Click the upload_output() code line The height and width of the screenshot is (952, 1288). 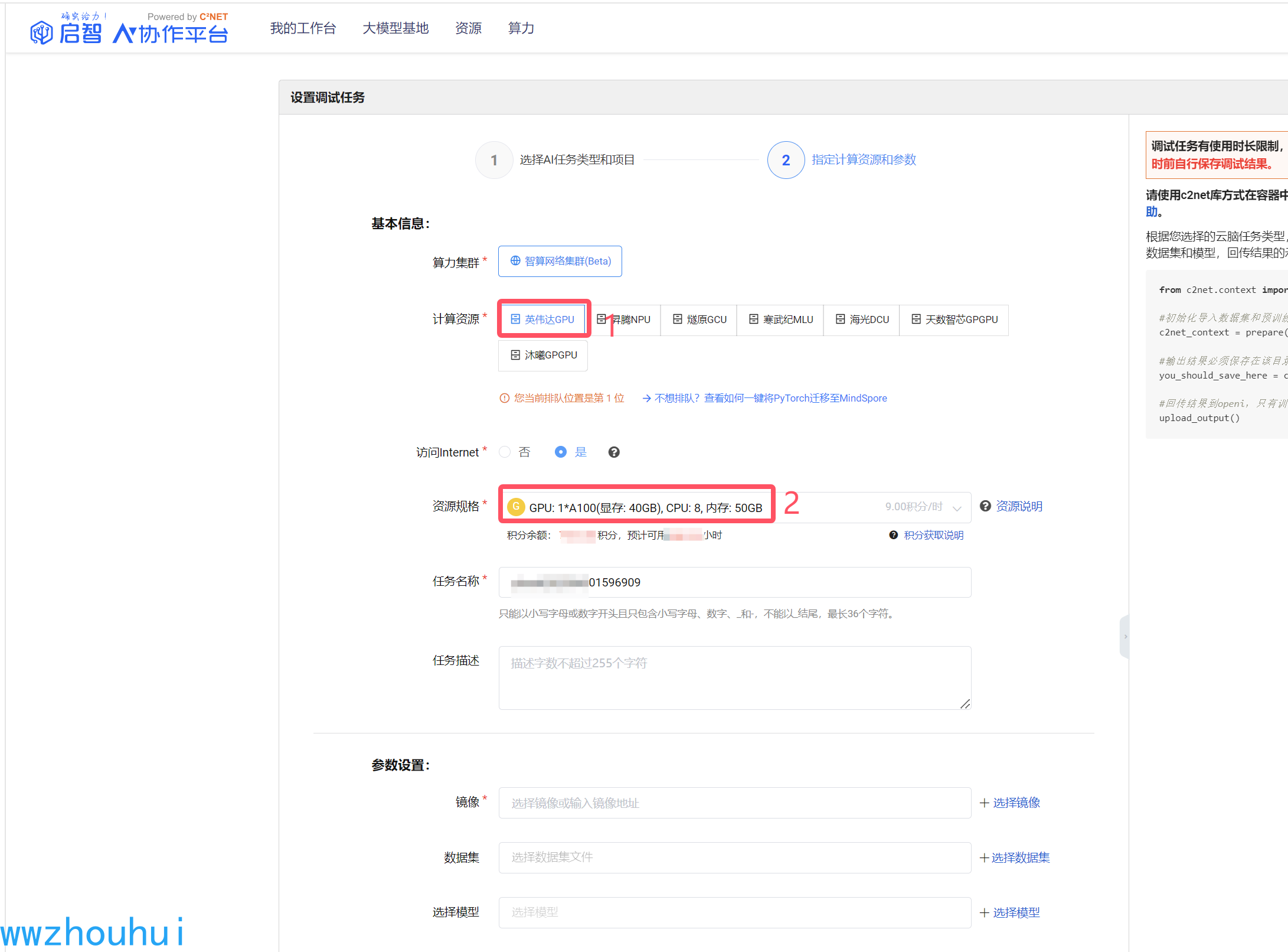[1199, 418]
